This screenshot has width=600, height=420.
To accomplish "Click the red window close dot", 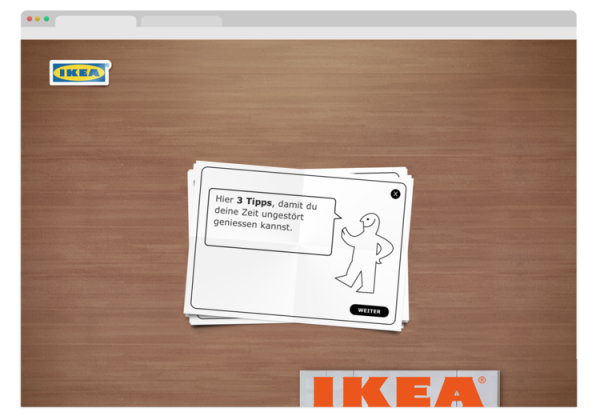I will pyautogui.click(x=29, y=19).
